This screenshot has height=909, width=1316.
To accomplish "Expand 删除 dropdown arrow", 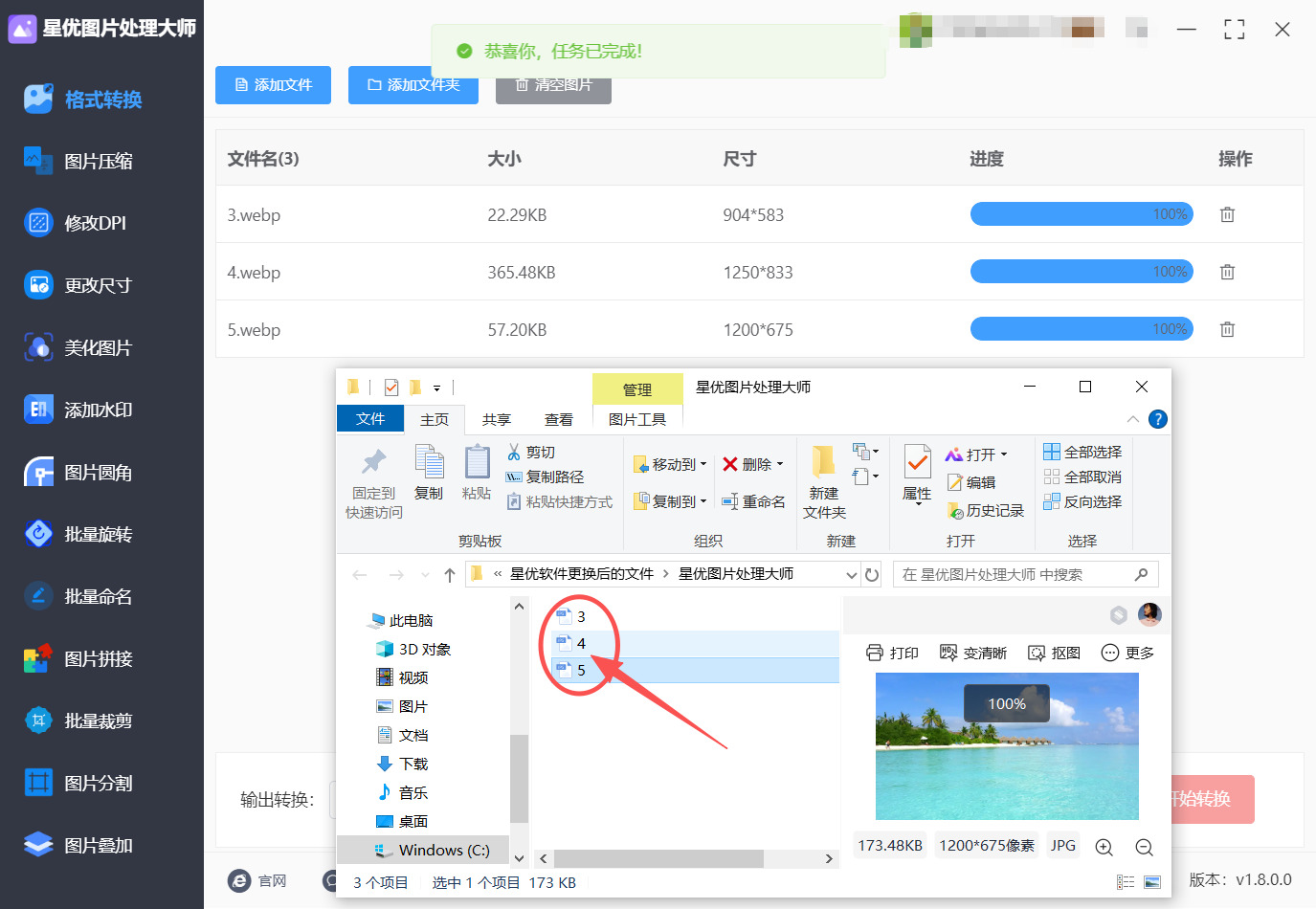I will (x=780, y=464).
